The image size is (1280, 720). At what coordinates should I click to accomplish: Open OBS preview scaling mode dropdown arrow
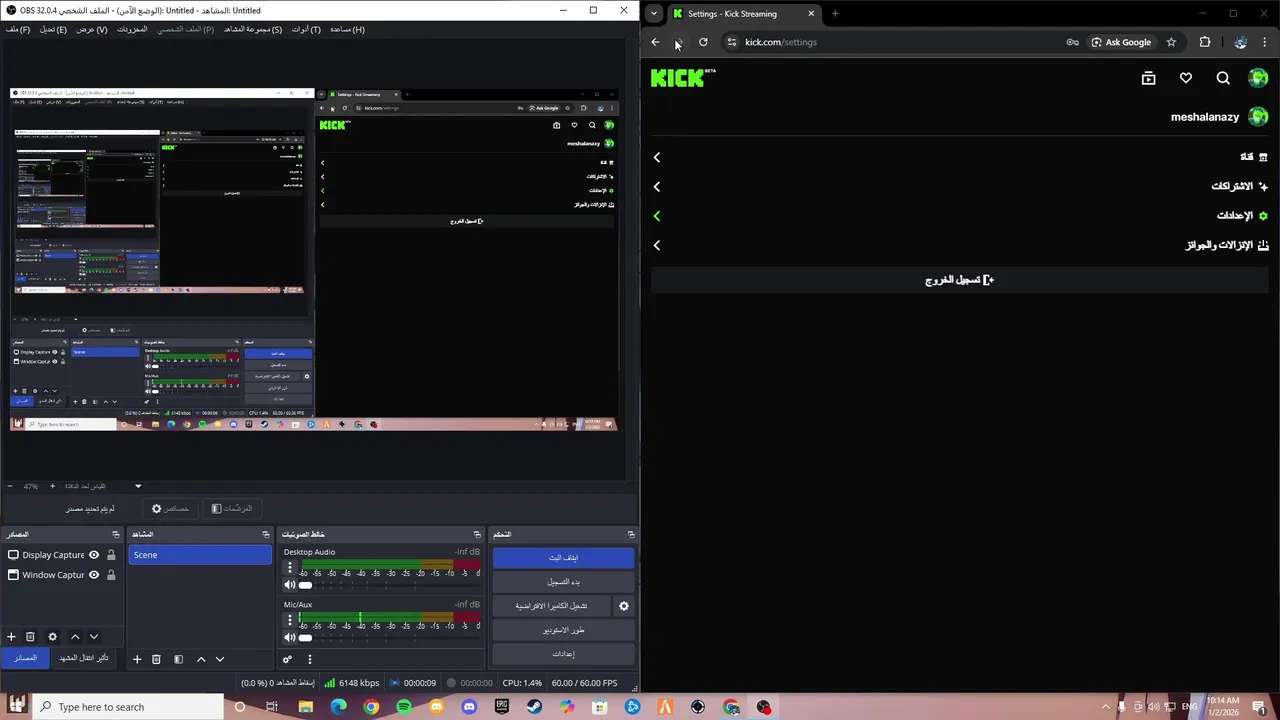138,486
